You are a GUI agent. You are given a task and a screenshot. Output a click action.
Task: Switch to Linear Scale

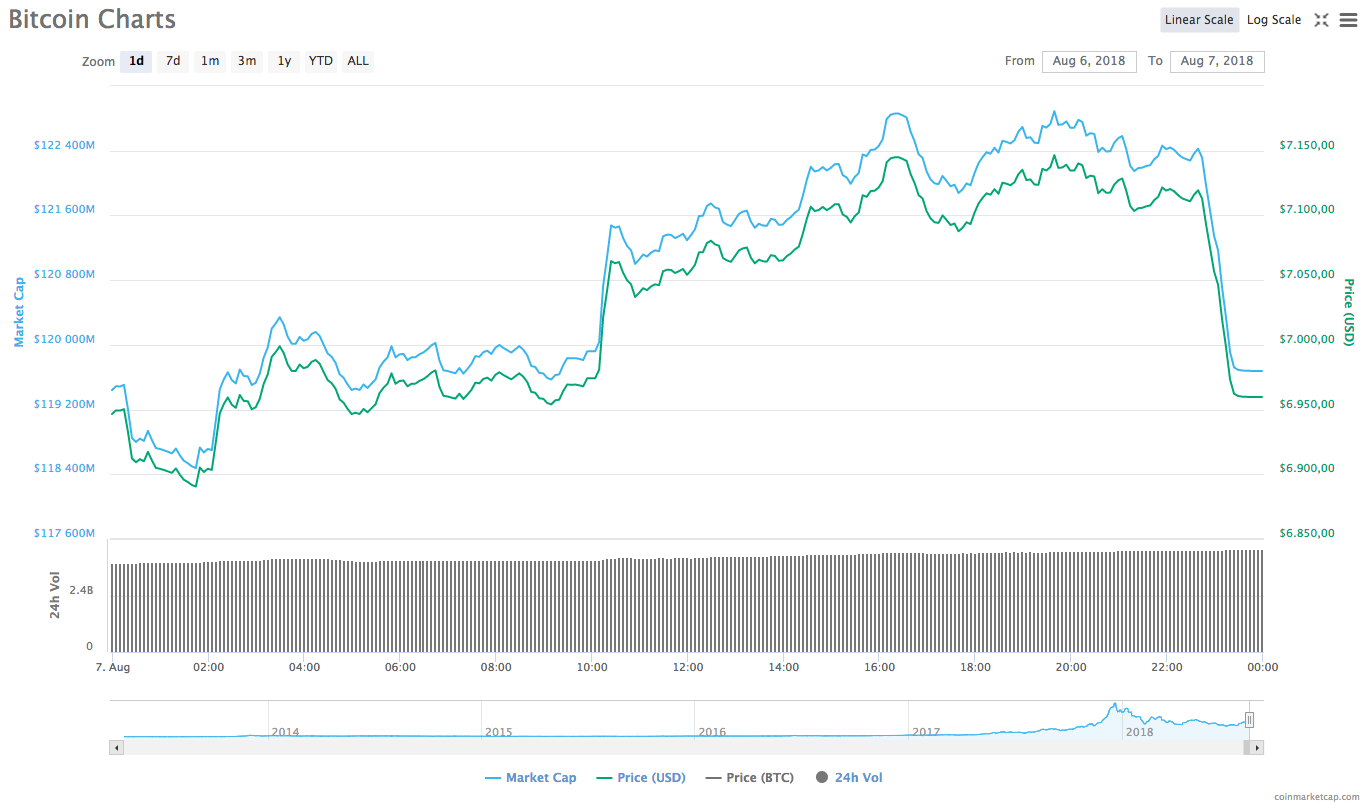point(1199,20)
